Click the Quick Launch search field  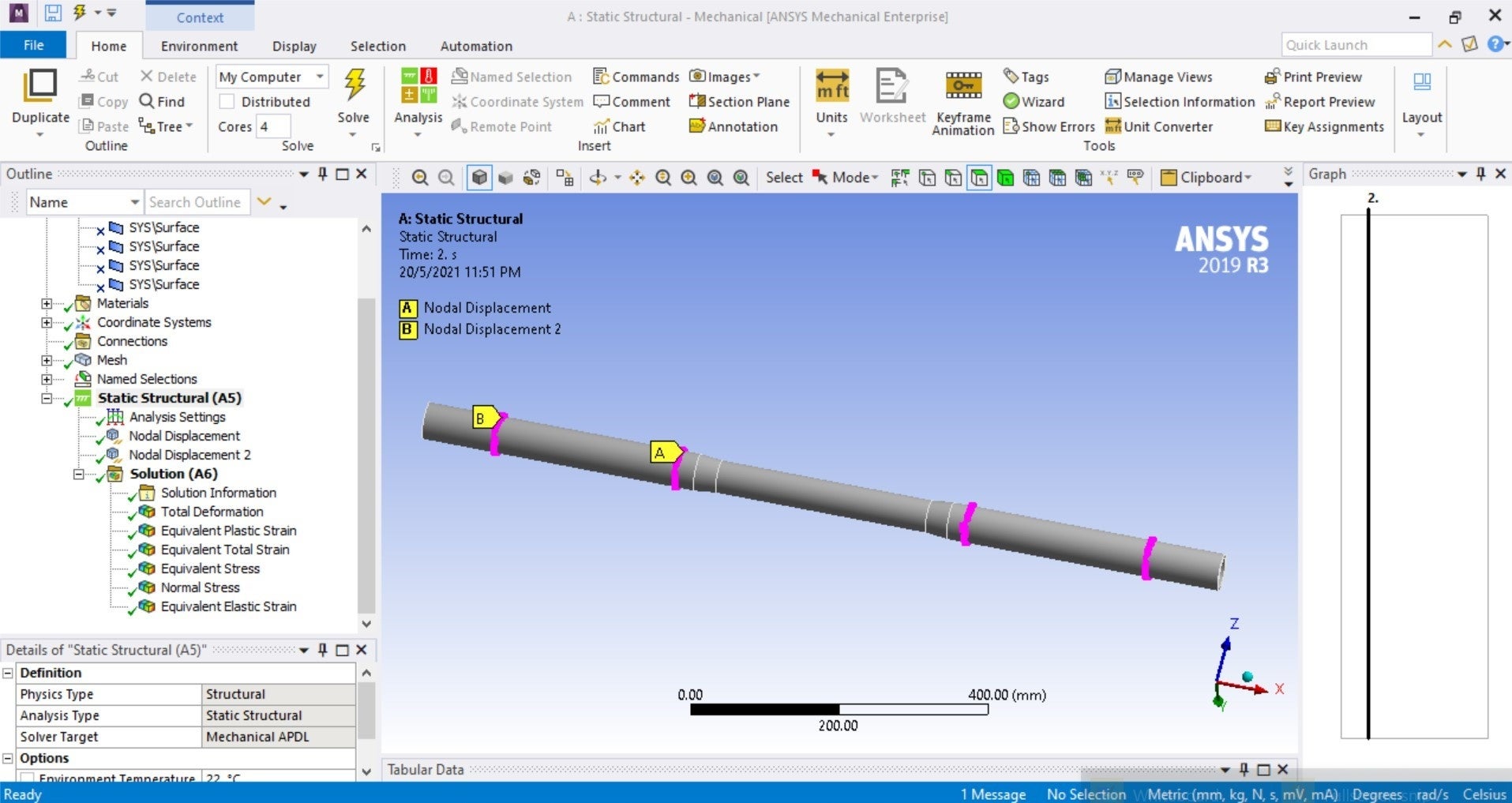pos(1356,45)
